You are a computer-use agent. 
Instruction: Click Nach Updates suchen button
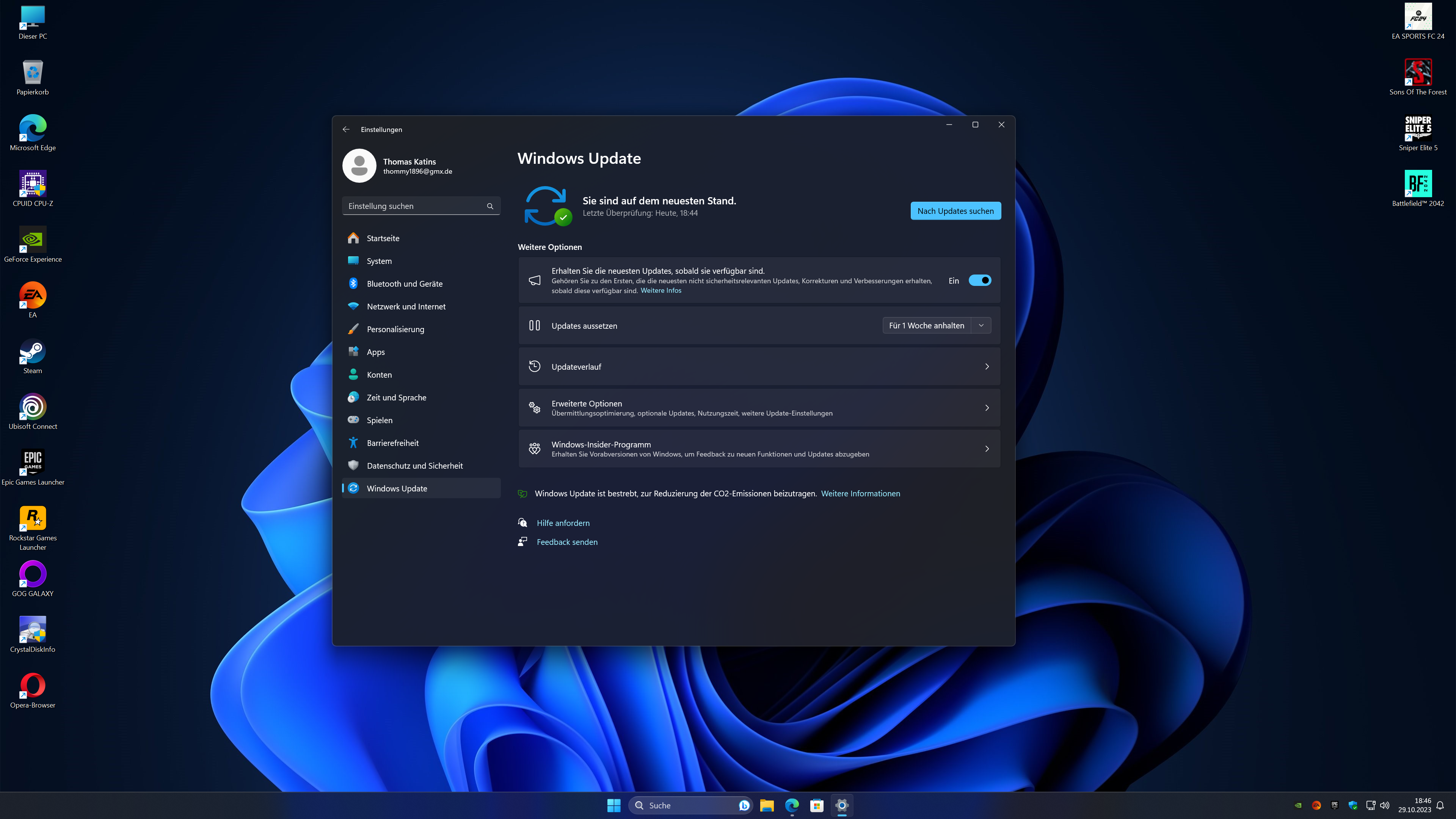click(955, 211)
